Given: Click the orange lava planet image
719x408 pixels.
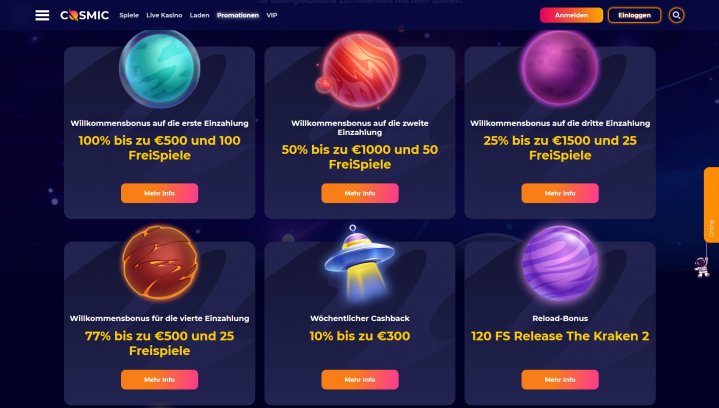Looking at the screenshot, I should tap(160, 262).
